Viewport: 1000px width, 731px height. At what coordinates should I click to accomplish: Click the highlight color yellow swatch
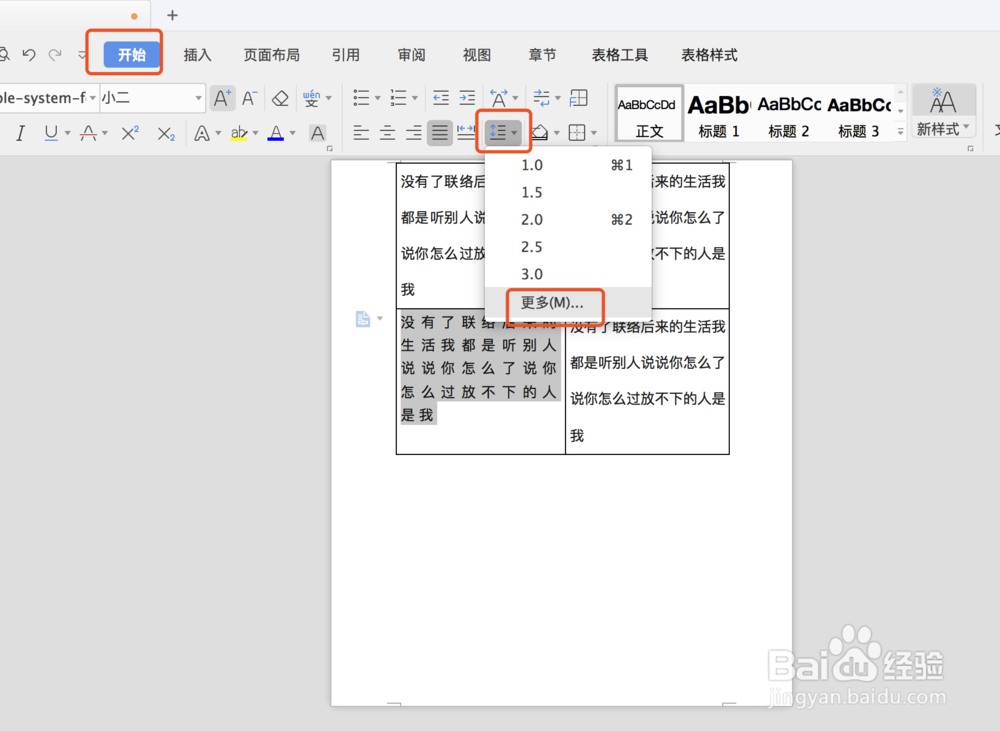[x=241, y=134]
